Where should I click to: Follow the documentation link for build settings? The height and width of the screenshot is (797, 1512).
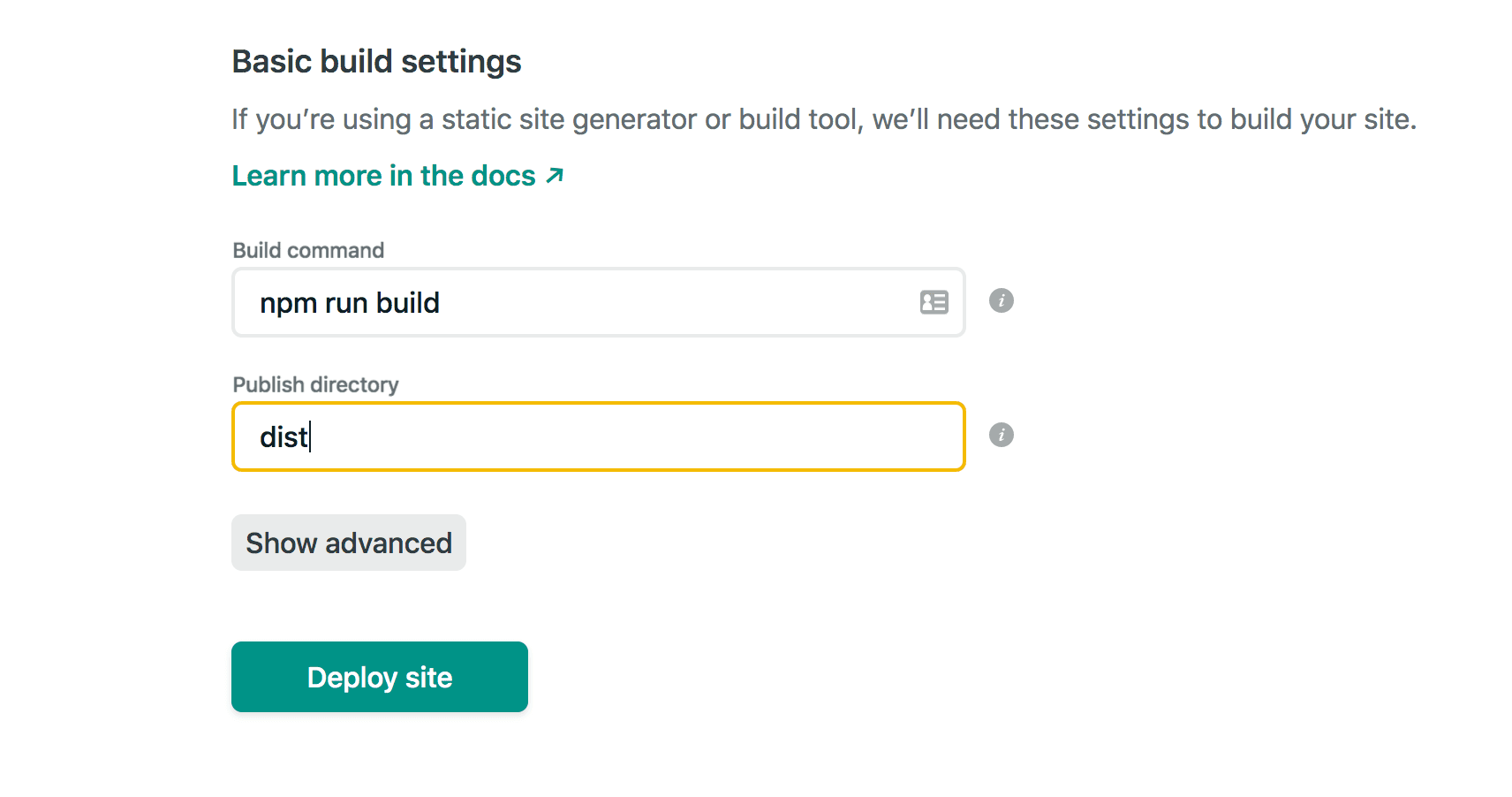382,175
